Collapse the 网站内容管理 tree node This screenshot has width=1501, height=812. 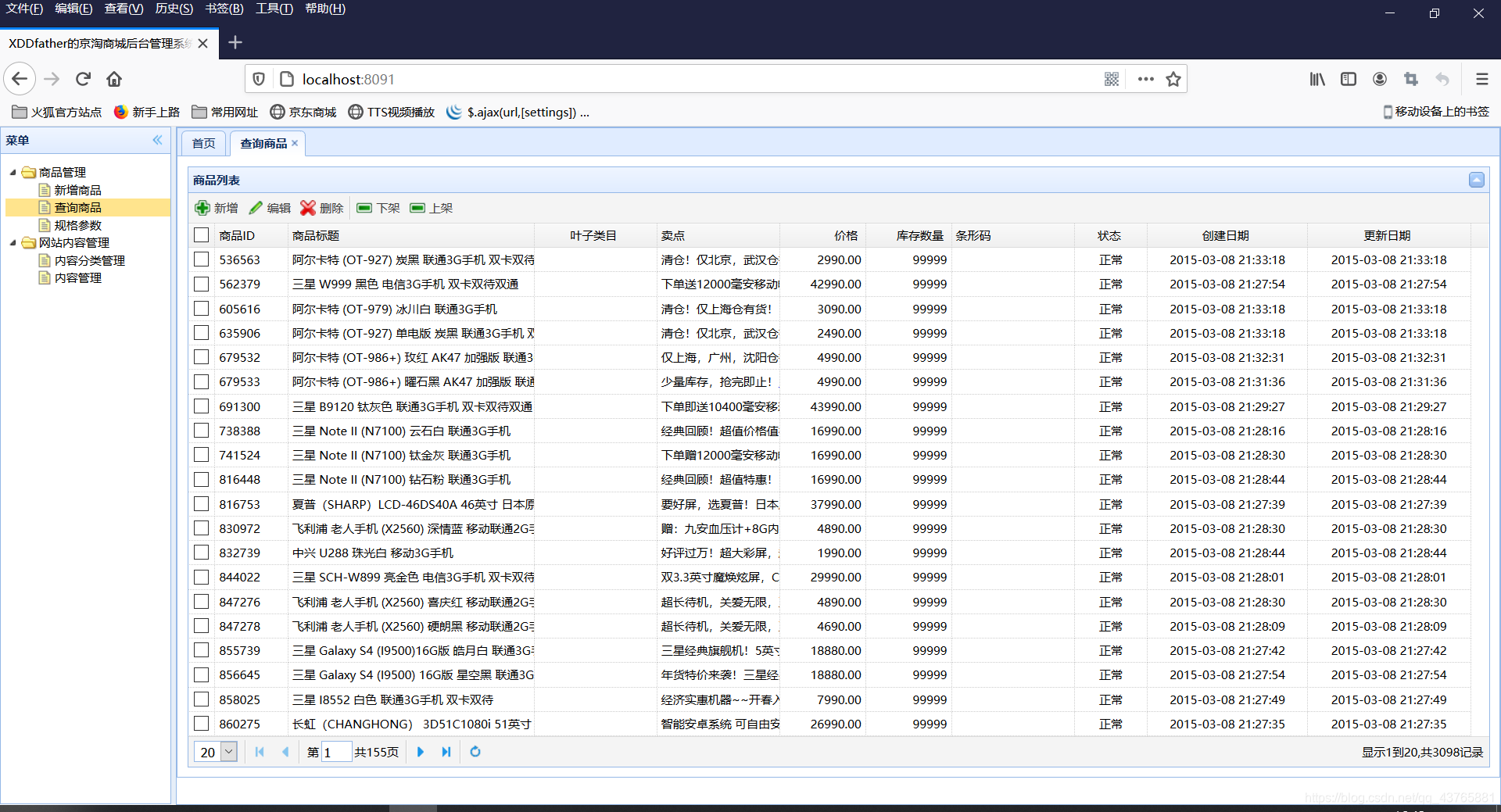[x=13, y=242]
